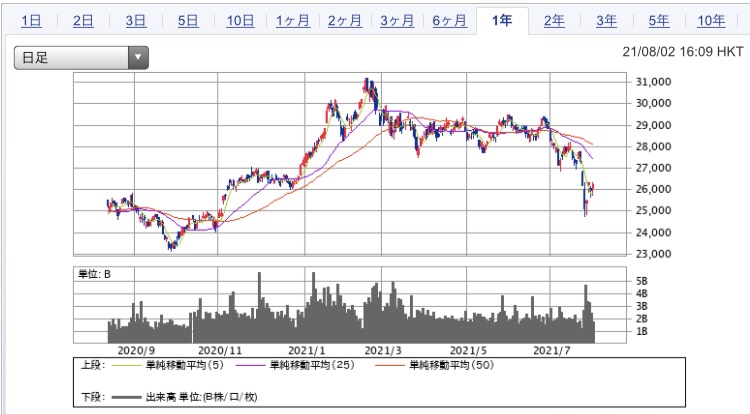This screenshot has width=750, height=414.
Task: Click the 27,000 price axis label
Action: click(x=653, y=168)
